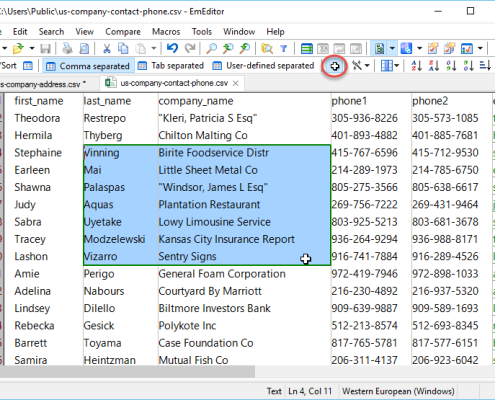This screenshot has width=495, height=400.
Task: Open a file with the folder icon
Action: pyautogui.click(x=18, y=49)
